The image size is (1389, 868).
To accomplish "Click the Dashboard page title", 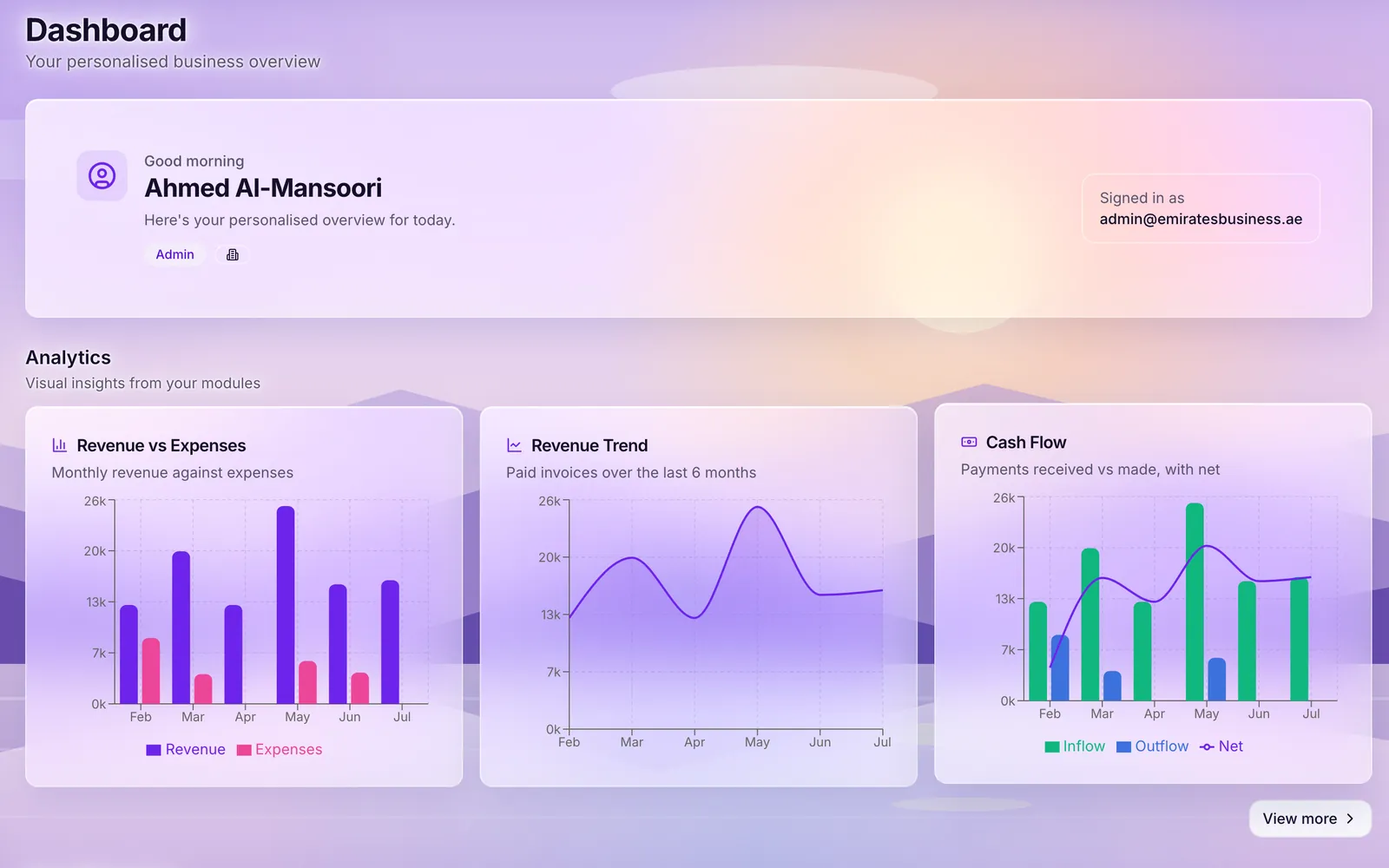I will coord(106,30).
